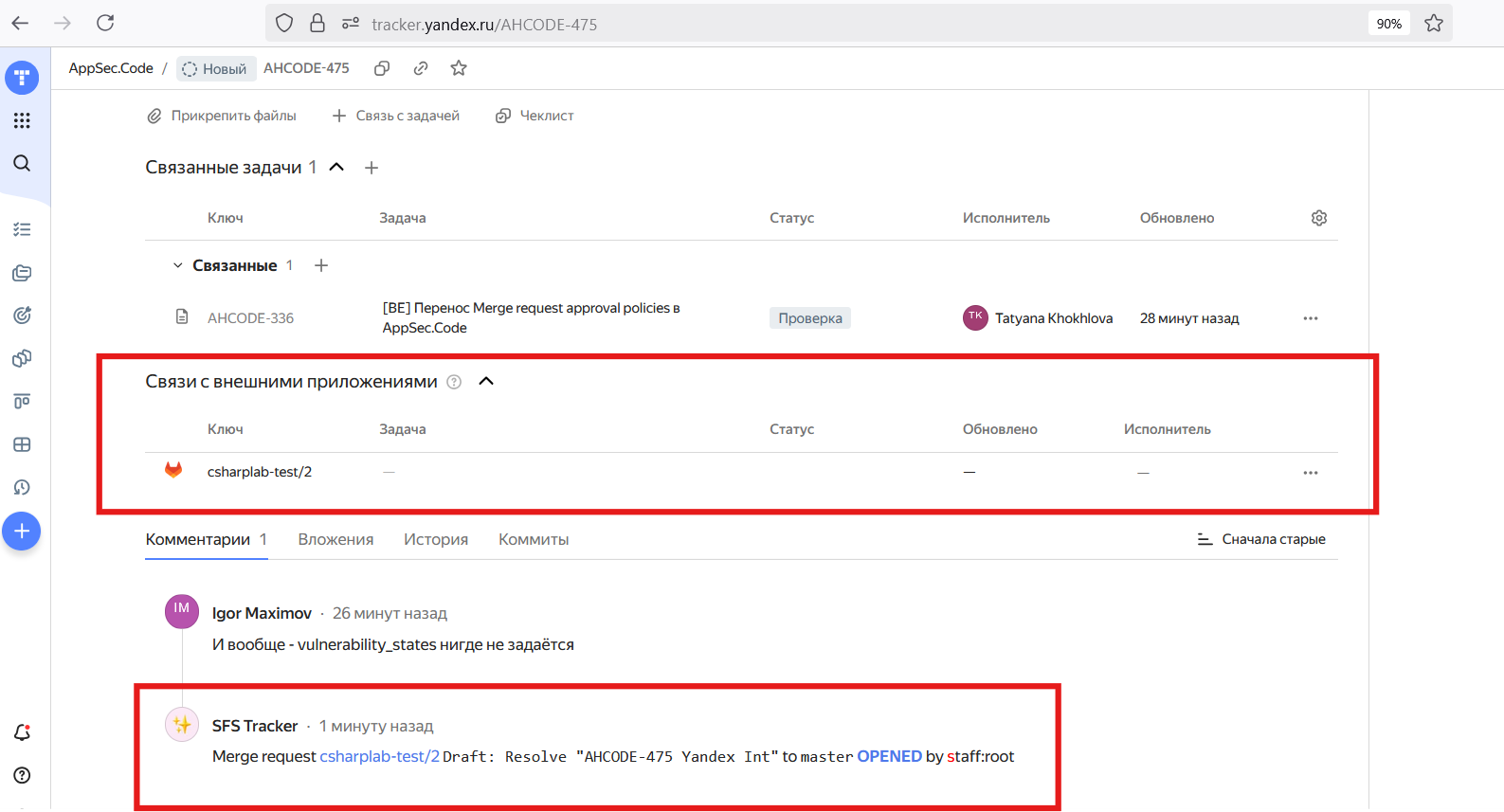
Task: Open external link csharplab-test/2 row
Action: coord(260,472)
